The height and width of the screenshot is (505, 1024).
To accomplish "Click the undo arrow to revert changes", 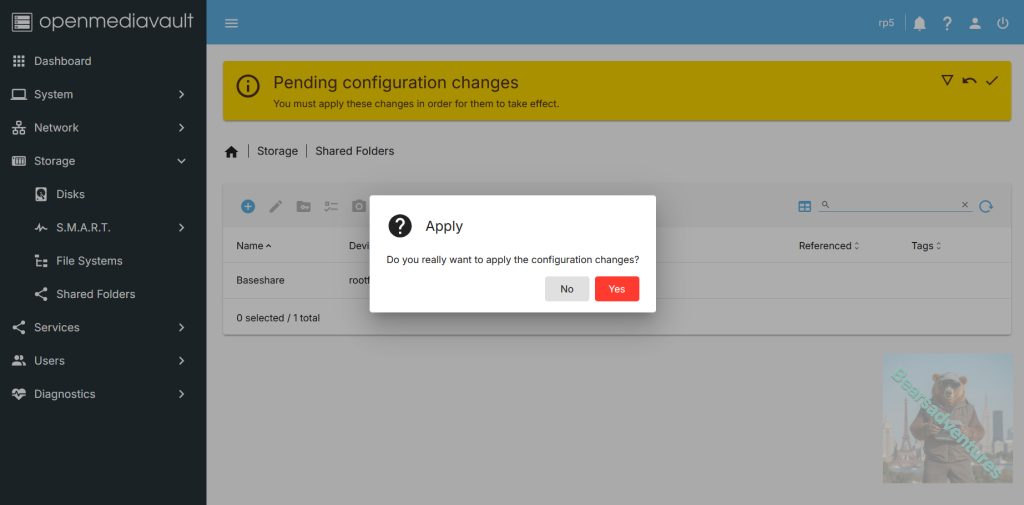I will click(969, 80).
